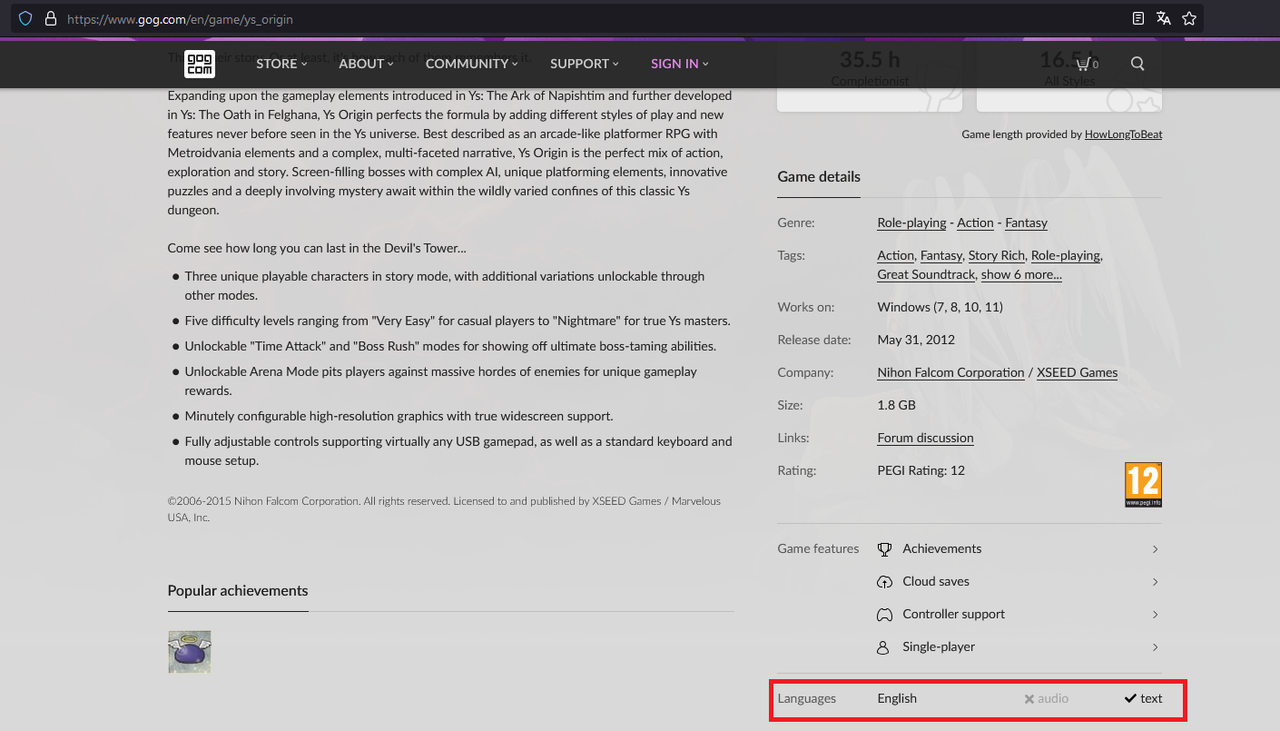The width and height of the screenshot is (1280, 731).
Task: Open the purple slime achievement thumbnail
Action: pyautogui.click(x=189, y=651)
